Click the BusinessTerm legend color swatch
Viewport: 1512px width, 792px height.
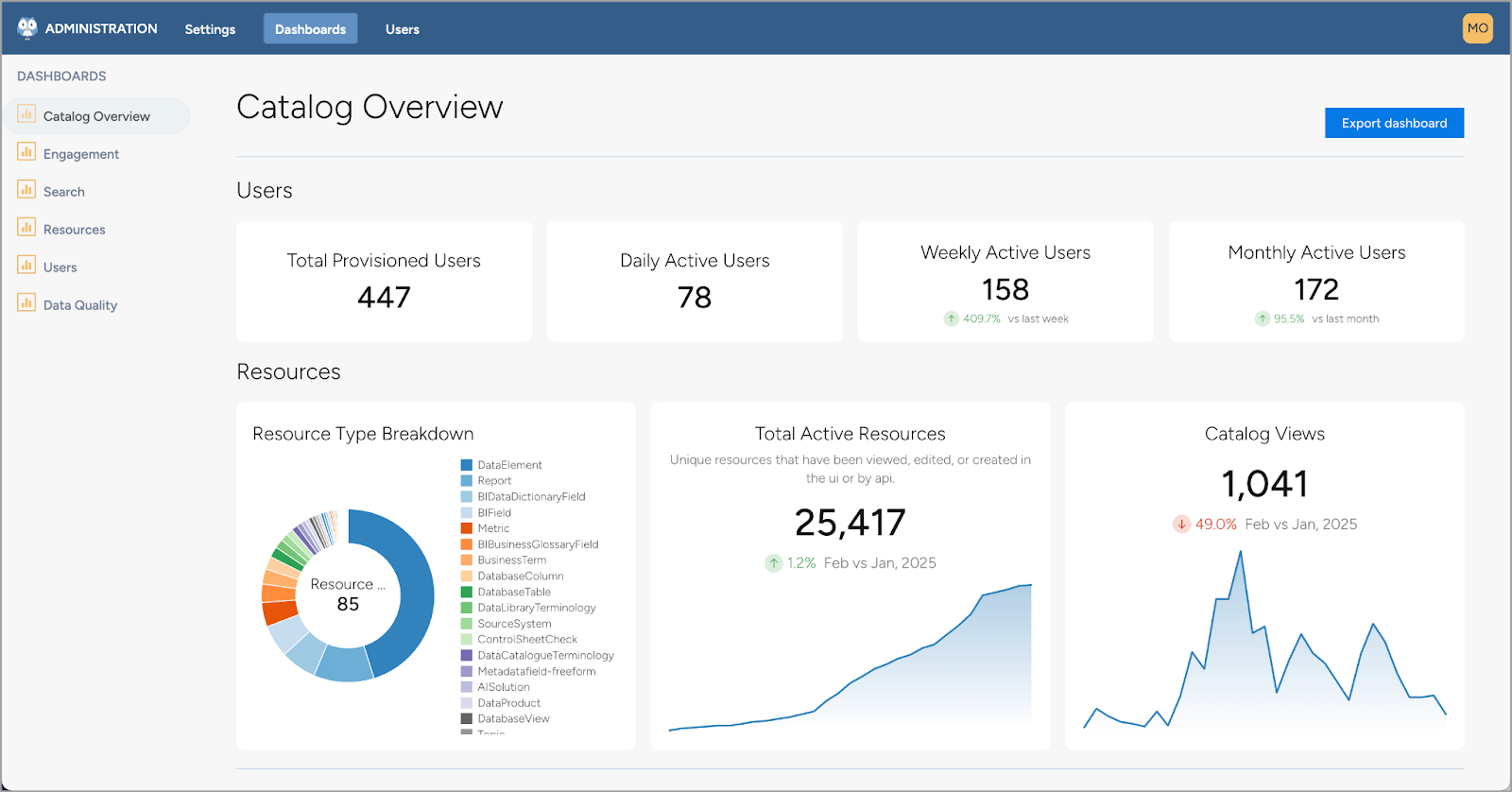click(x=466, y=560)
